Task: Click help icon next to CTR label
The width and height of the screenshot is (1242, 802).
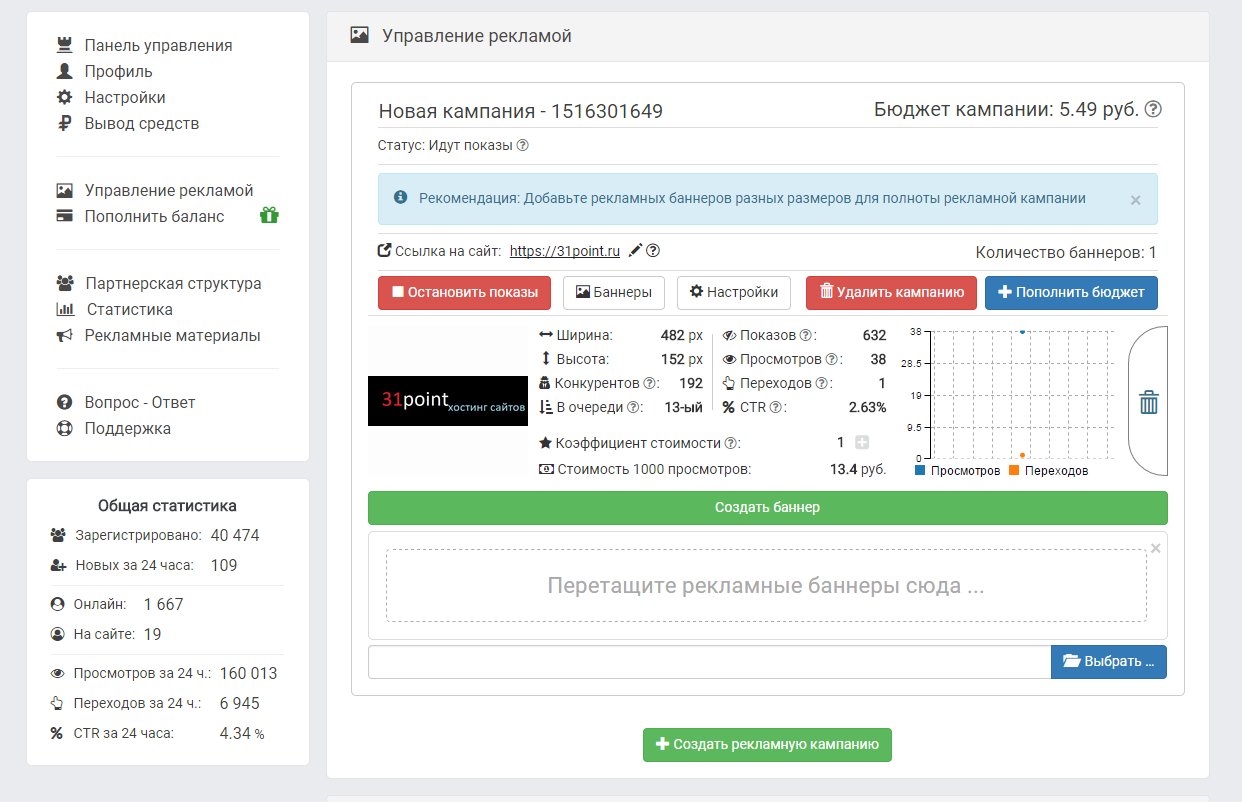Action: [776, 407]
